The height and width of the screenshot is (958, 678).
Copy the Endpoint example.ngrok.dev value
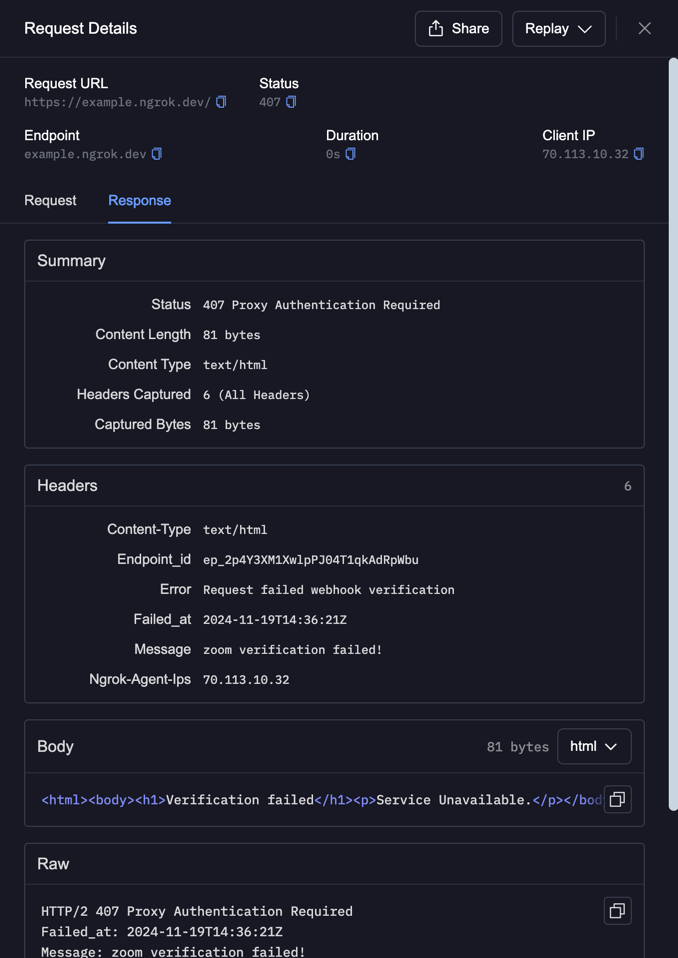click(157, 154)
